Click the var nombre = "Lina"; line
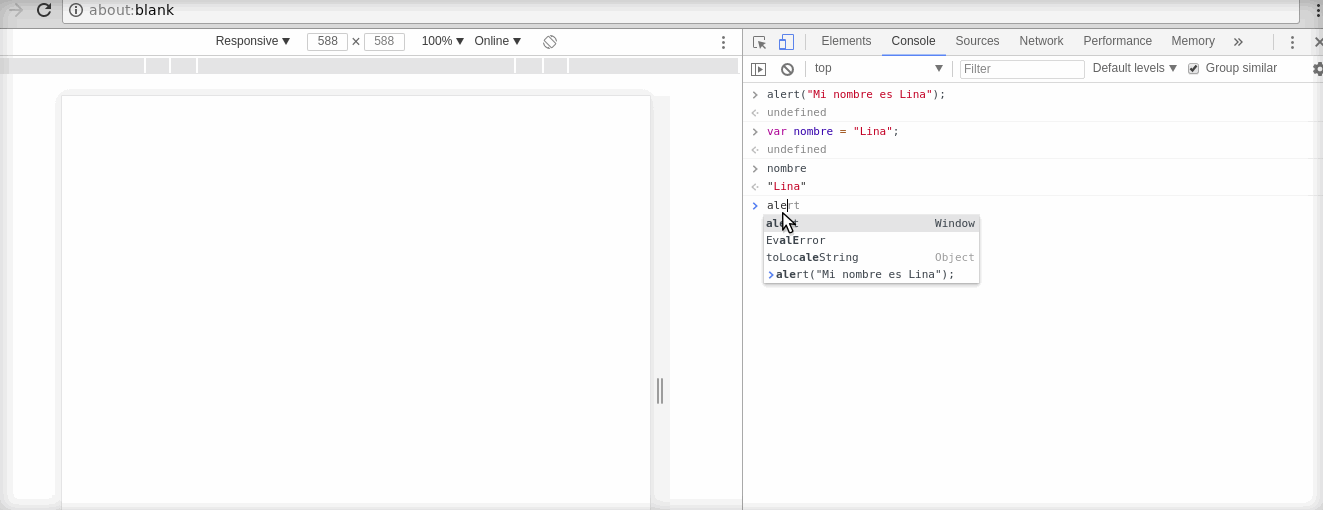This screenshot has height=510, width=1323. pos(833,131)
